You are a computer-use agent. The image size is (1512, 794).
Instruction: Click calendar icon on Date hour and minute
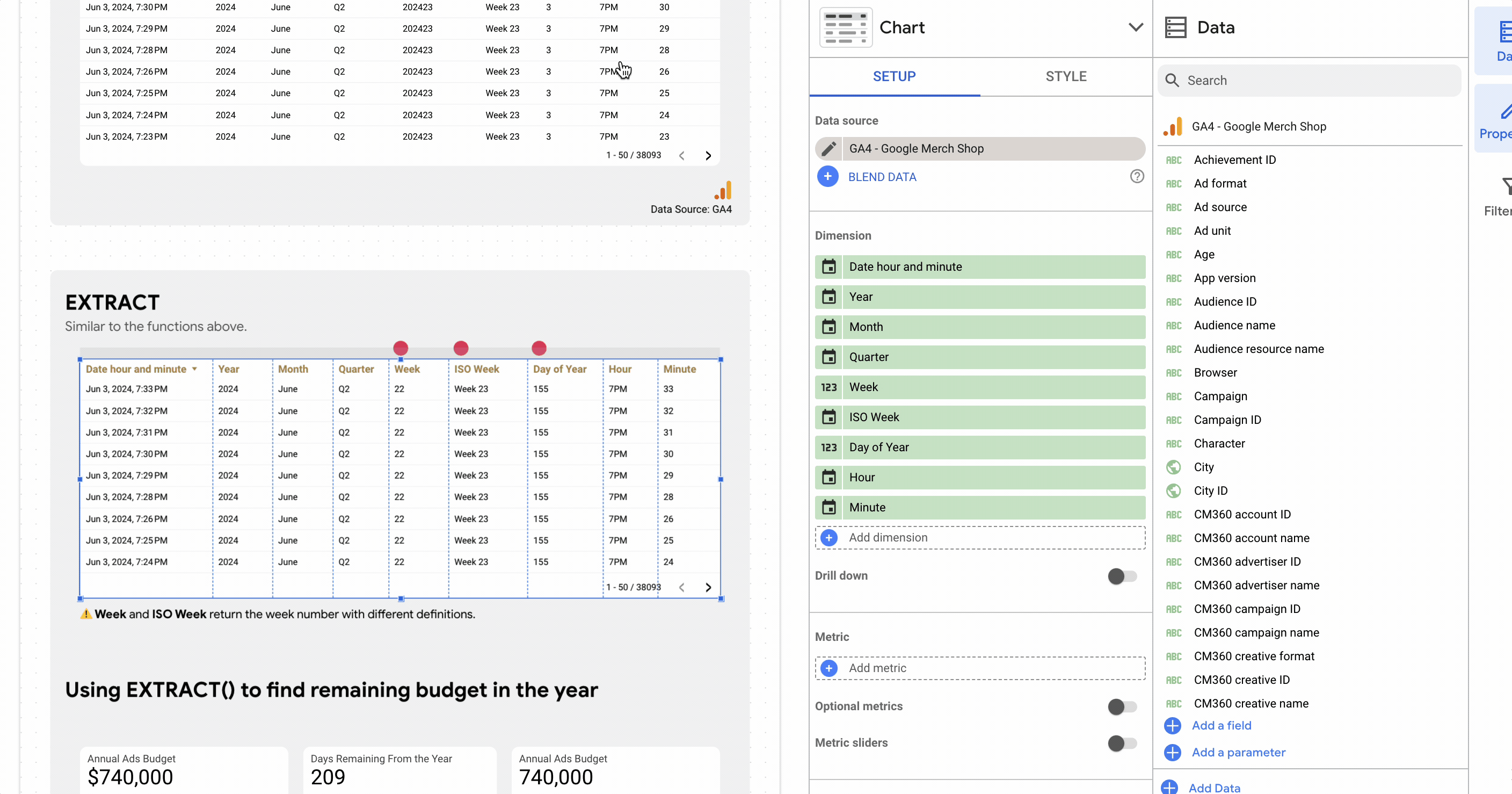click(829, 266)
